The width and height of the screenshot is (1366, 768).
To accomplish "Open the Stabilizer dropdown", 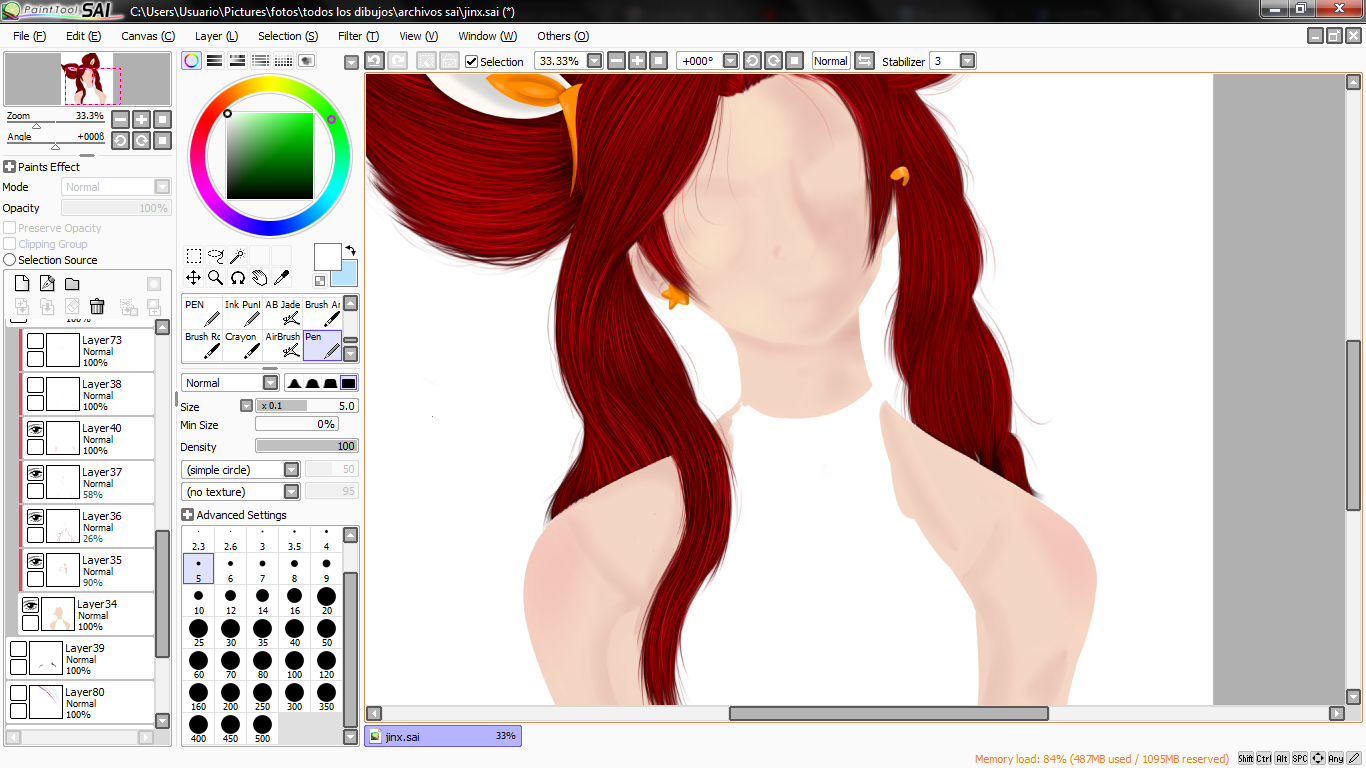I will pyautogui.click(x=967, y=61).
